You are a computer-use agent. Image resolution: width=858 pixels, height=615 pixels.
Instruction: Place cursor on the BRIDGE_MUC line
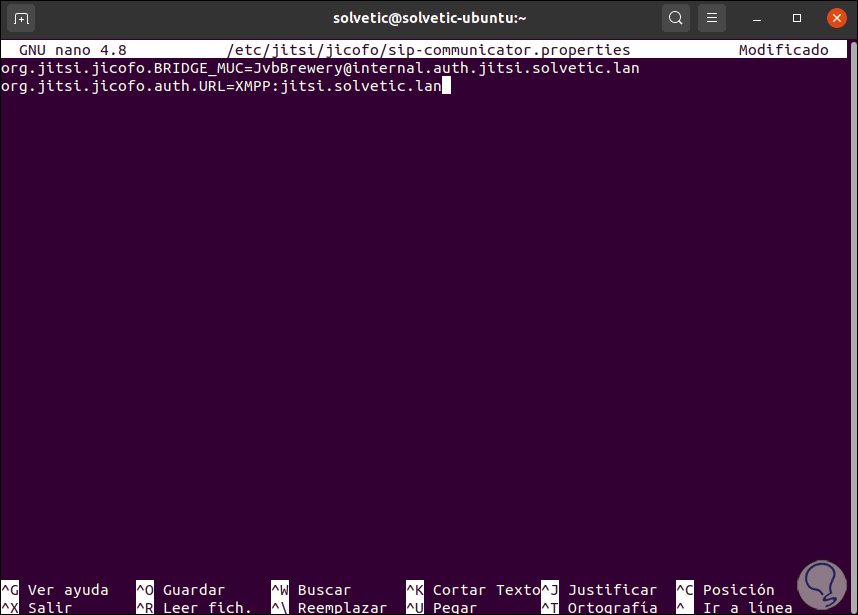pyautogui.click(x=320, y=68)
